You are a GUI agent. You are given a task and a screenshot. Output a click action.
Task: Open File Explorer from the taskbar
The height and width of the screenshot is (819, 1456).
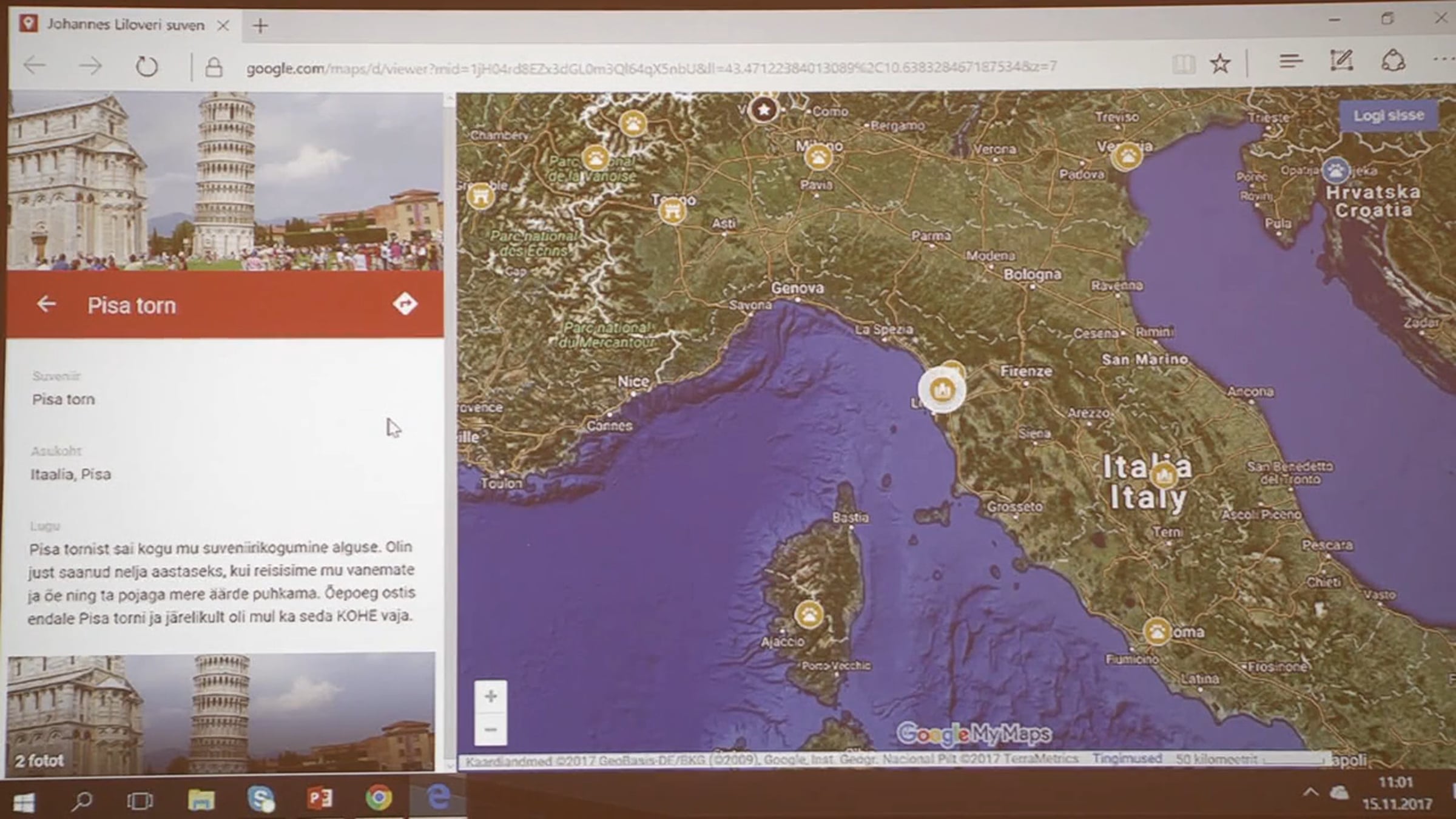(x=201, y=800)
